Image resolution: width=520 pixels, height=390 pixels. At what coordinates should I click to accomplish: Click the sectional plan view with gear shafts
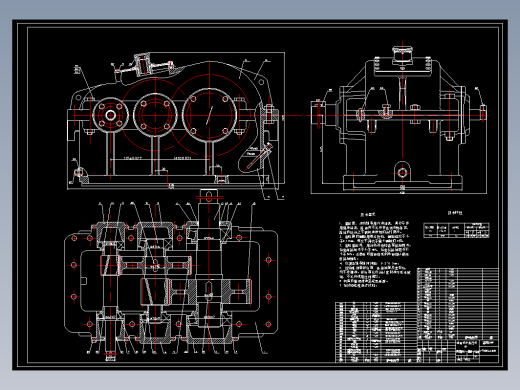click(171, 275)
